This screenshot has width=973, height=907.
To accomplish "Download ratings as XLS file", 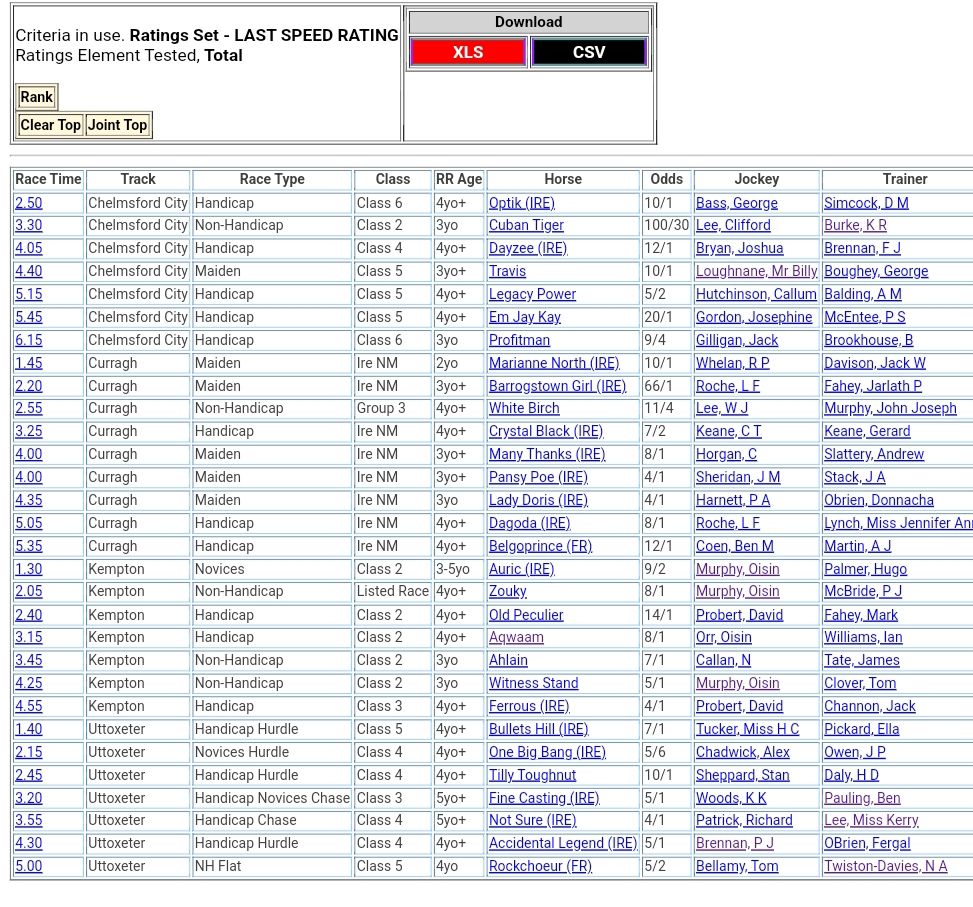I will click(468, 52).
